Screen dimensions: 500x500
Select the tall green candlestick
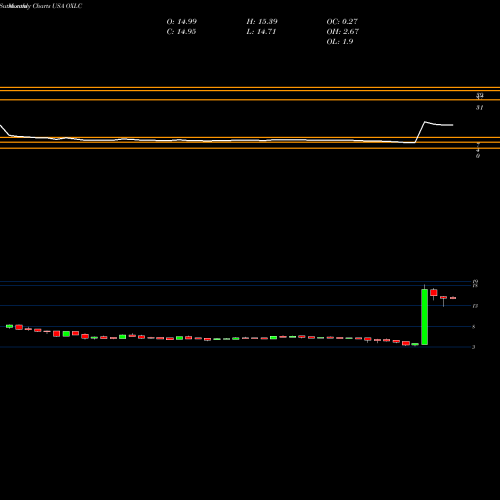[x=424, y=317]
